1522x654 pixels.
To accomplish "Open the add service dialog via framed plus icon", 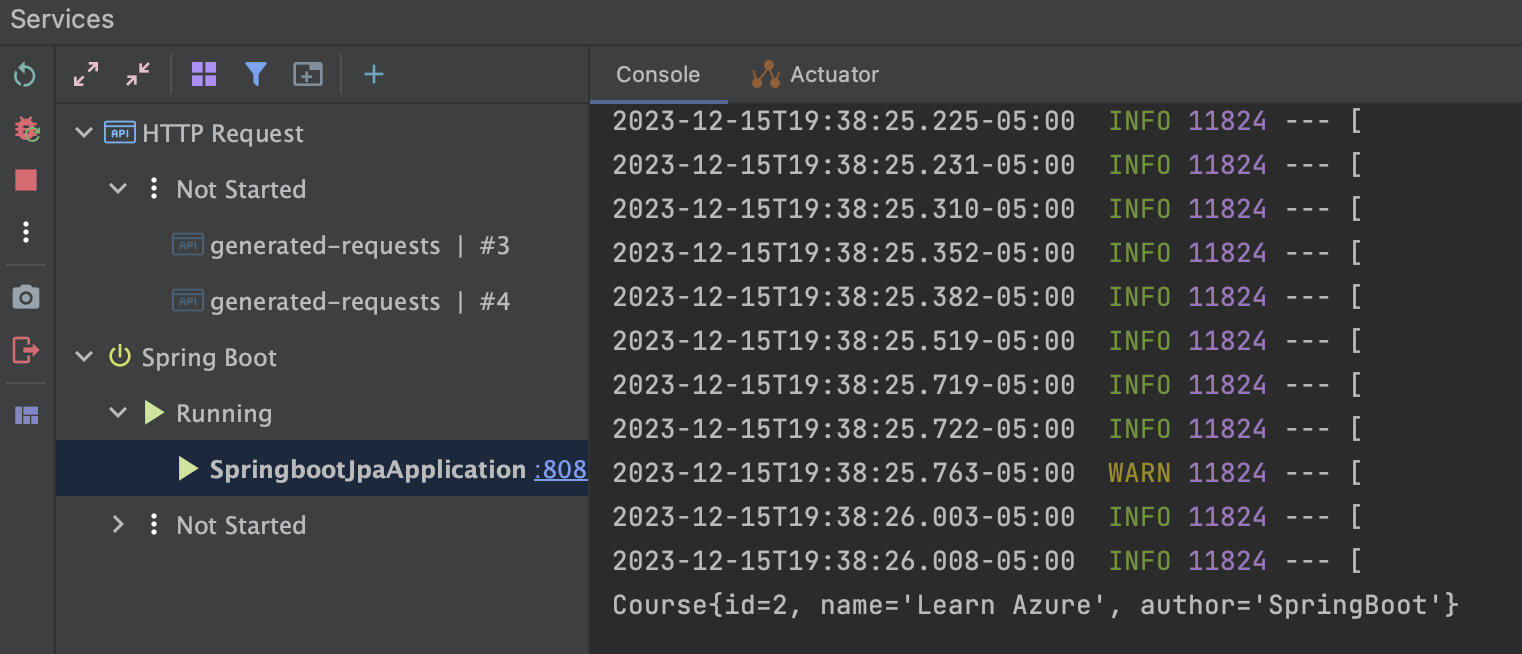I will tap(308, 74).
